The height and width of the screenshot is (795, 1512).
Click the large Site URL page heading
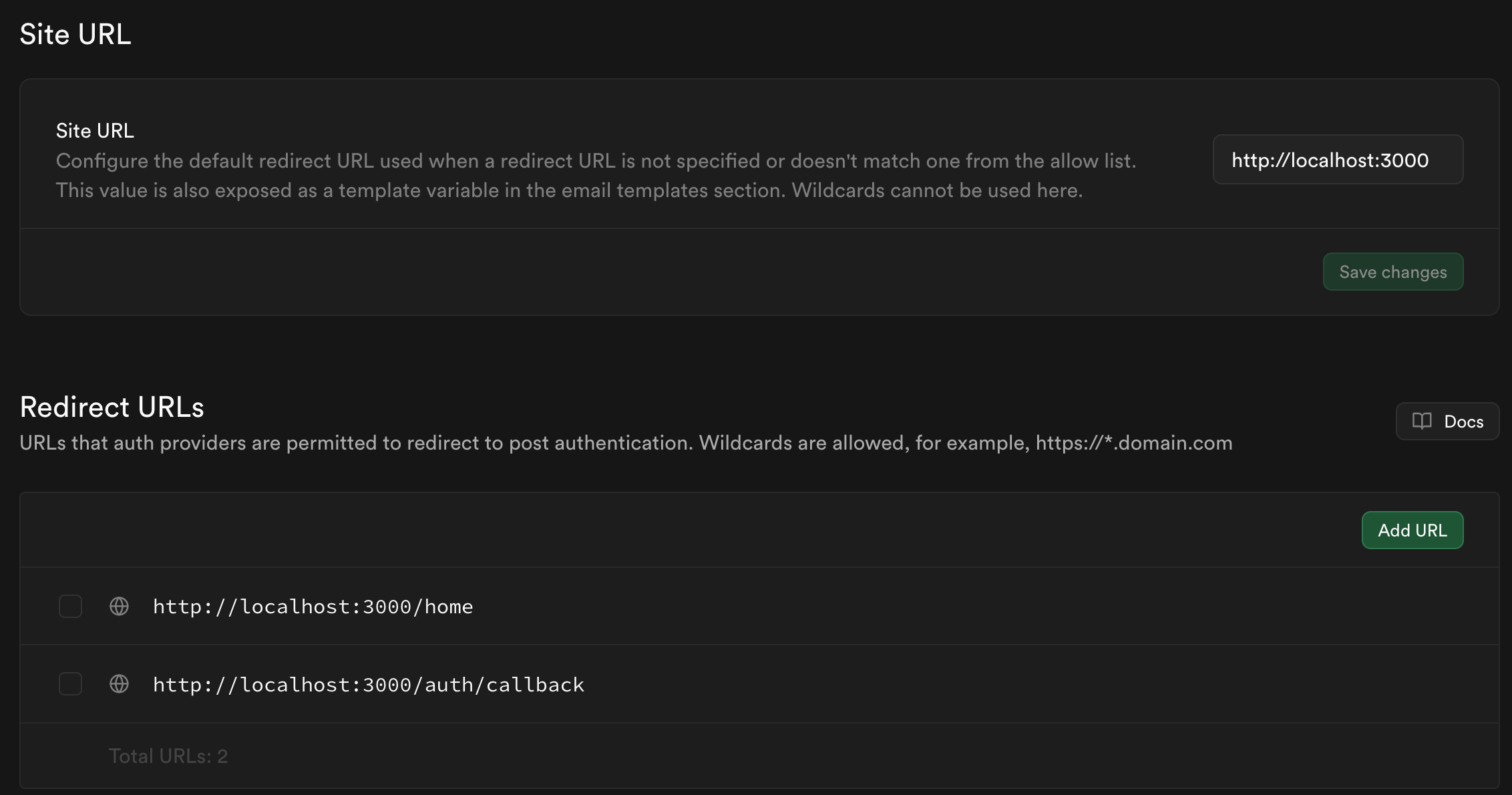click(75, 34)
